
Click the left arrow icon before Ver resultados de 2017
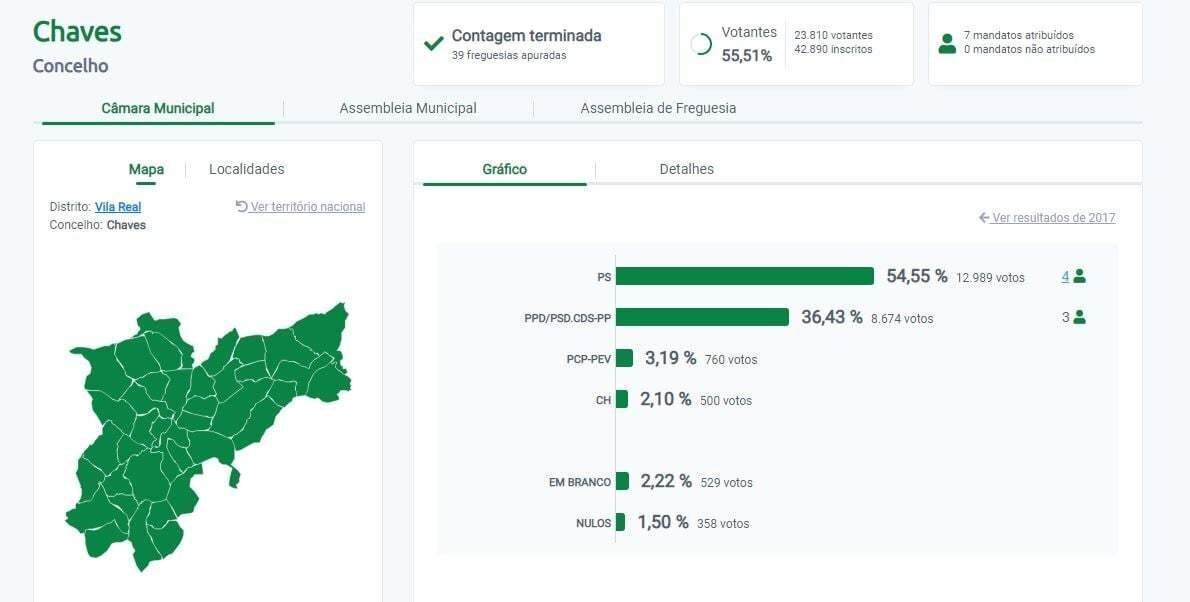(984, 218)
